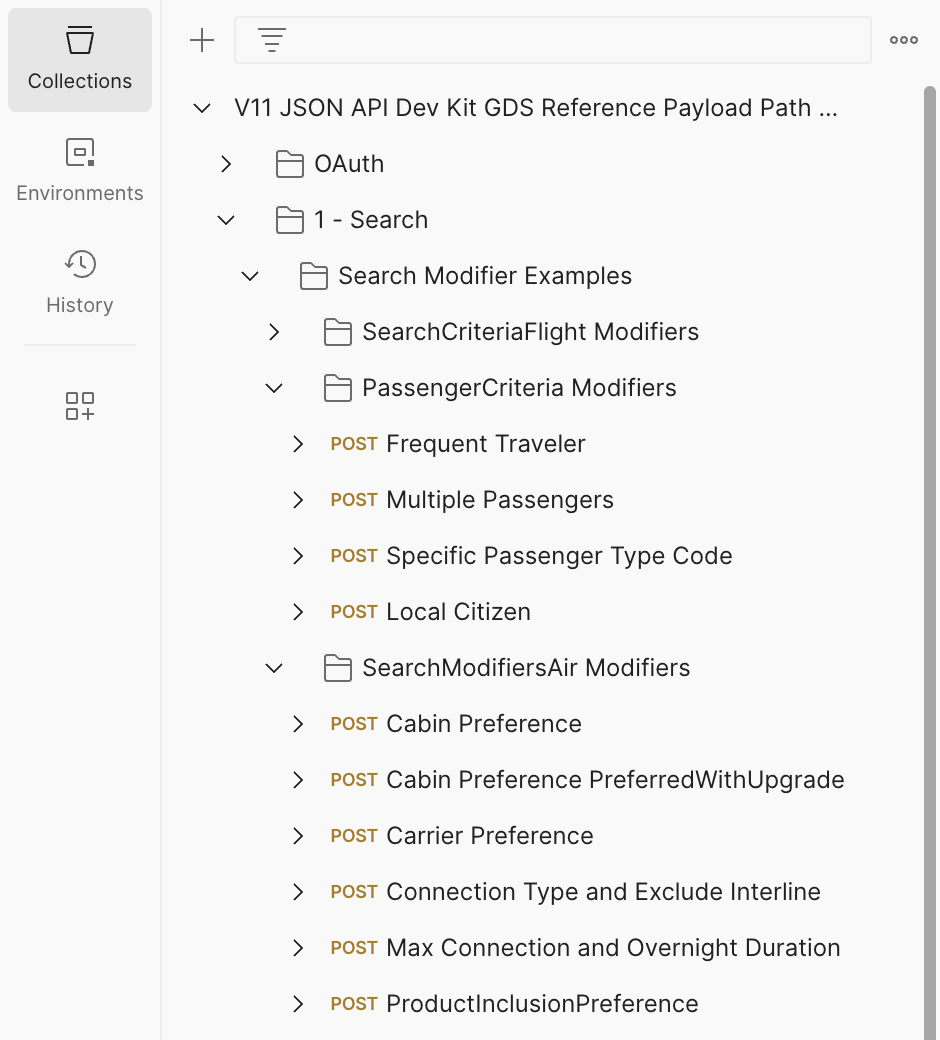Collapse the PassengerCriteria Modifiers folder
940x1040 pixels.
274,388
